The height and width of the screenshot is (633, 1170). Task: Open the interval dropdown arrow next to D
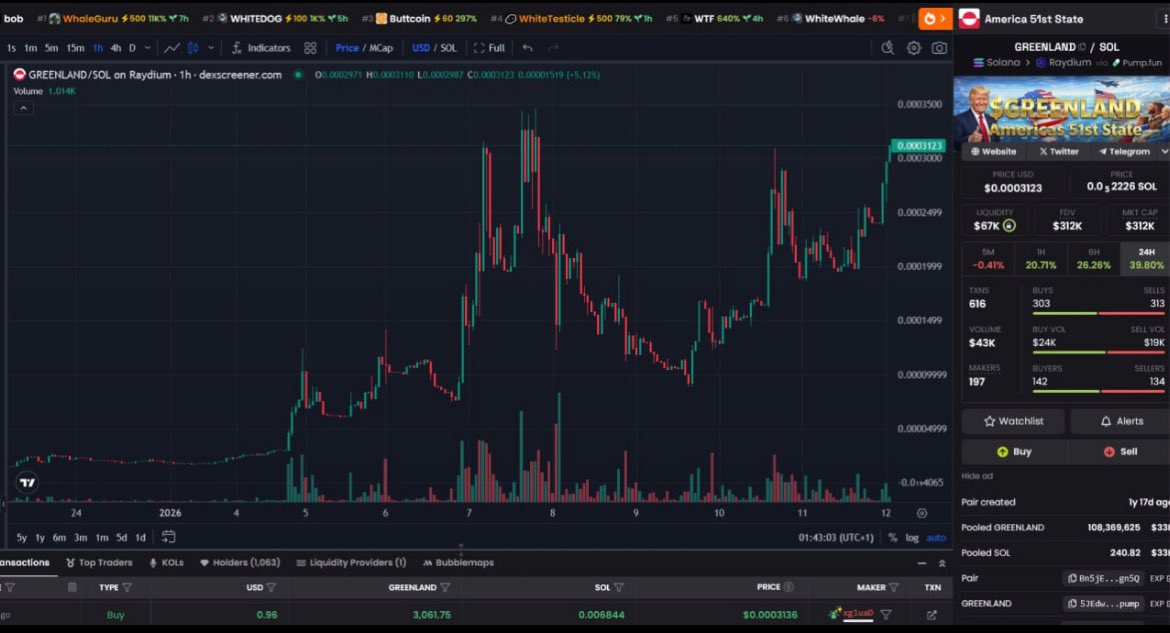147,48
